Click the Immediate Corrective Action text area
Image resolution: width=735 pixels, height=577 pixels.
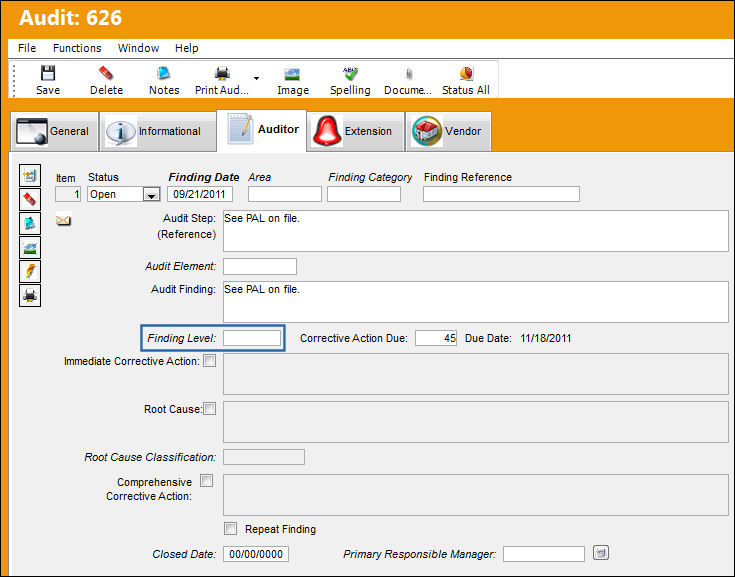pyautogui.click(x=475, y=374)
